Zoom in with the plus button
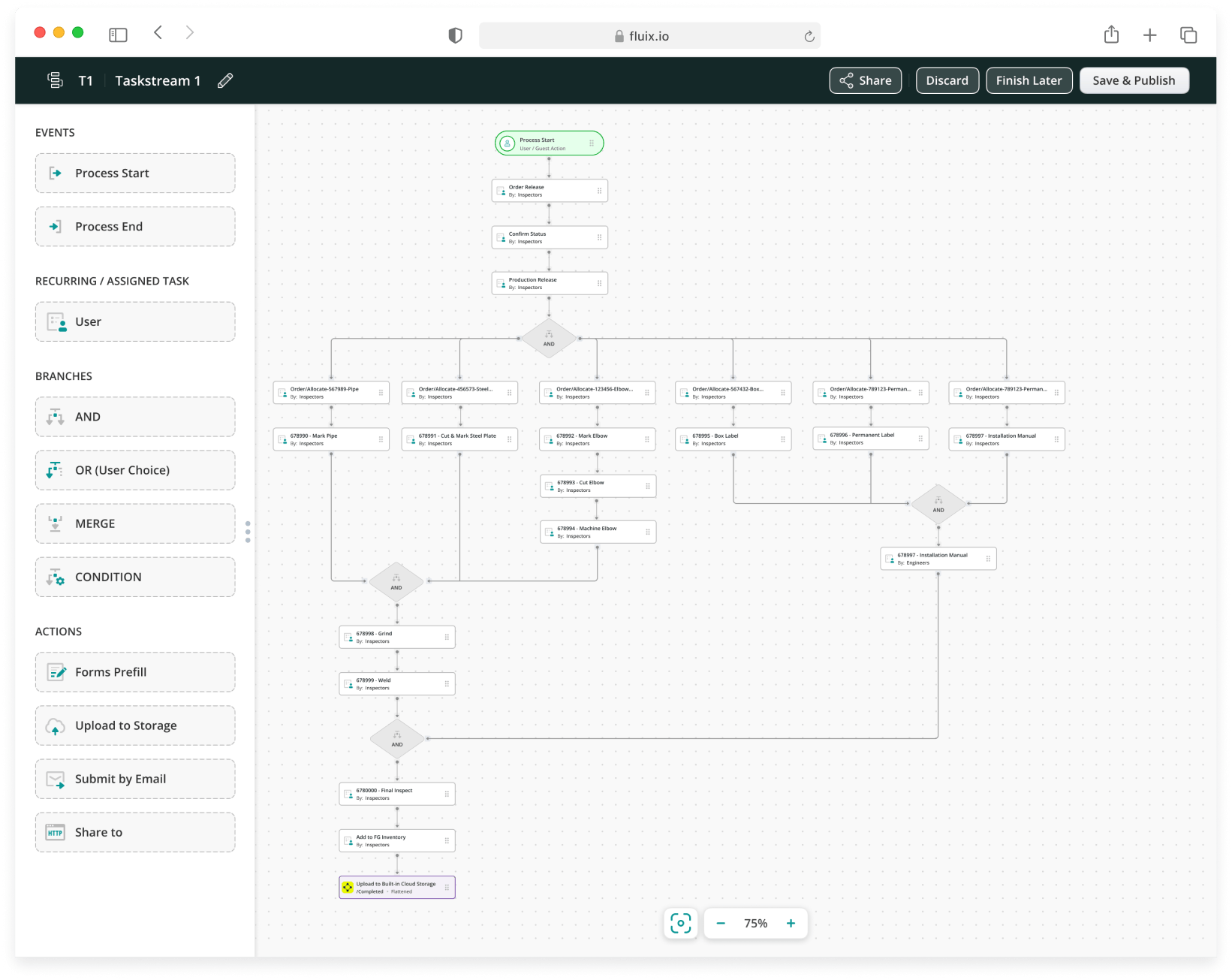Screen dimensions: 1232x980 [x=791, y=923]
